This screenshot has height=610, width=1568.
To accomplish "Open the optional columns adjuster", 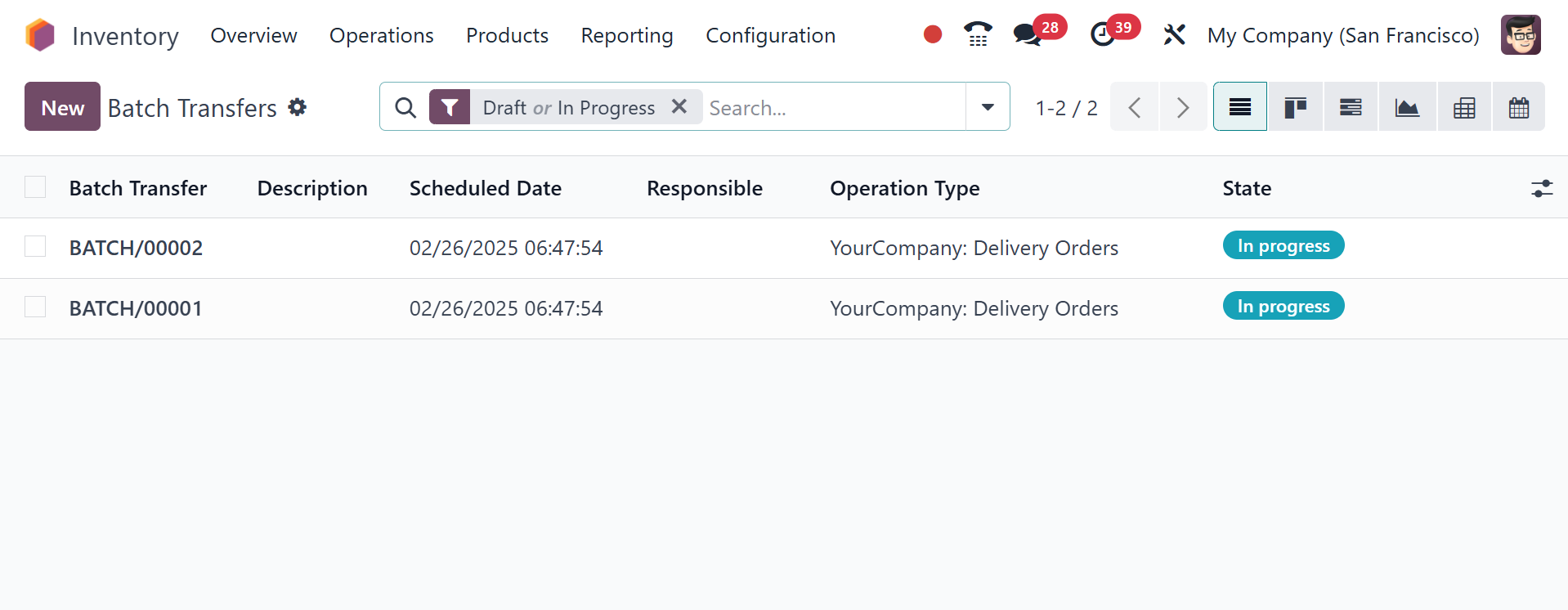I will (1542, 189).
